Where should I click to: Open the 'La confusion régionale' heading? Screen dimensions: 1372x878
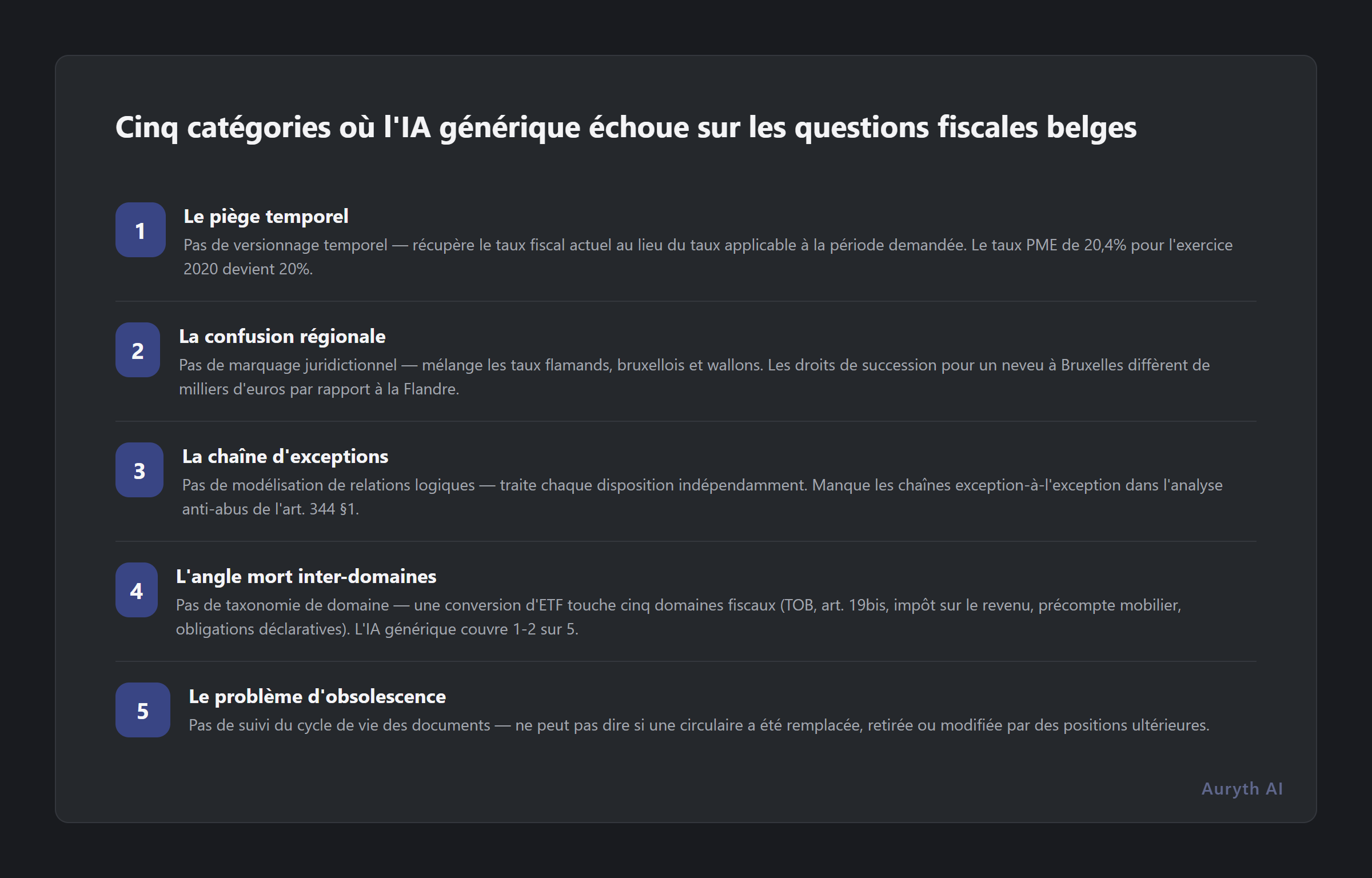[x=282, y=336]
